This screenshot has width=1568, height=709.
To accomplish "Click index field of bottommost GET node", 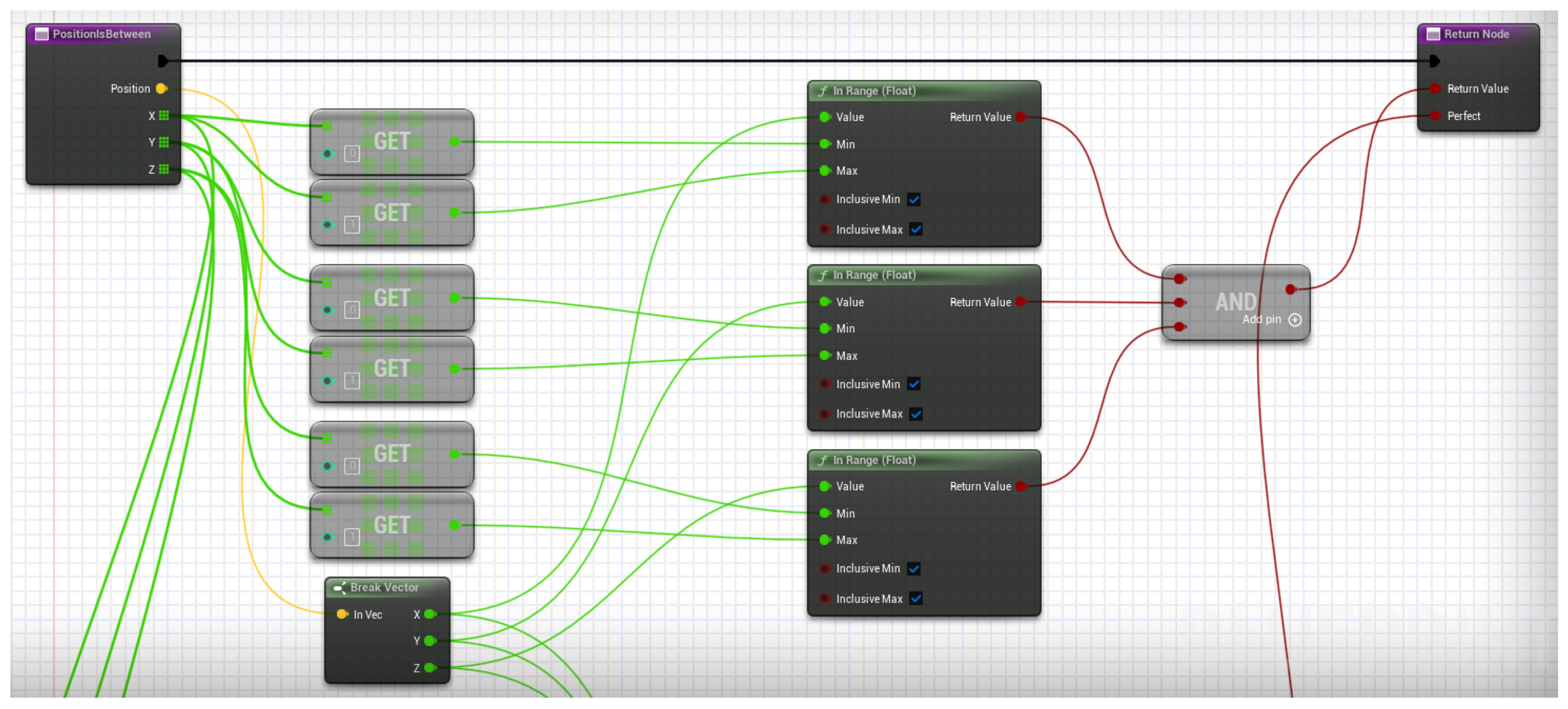I will [x=352, y=537].
